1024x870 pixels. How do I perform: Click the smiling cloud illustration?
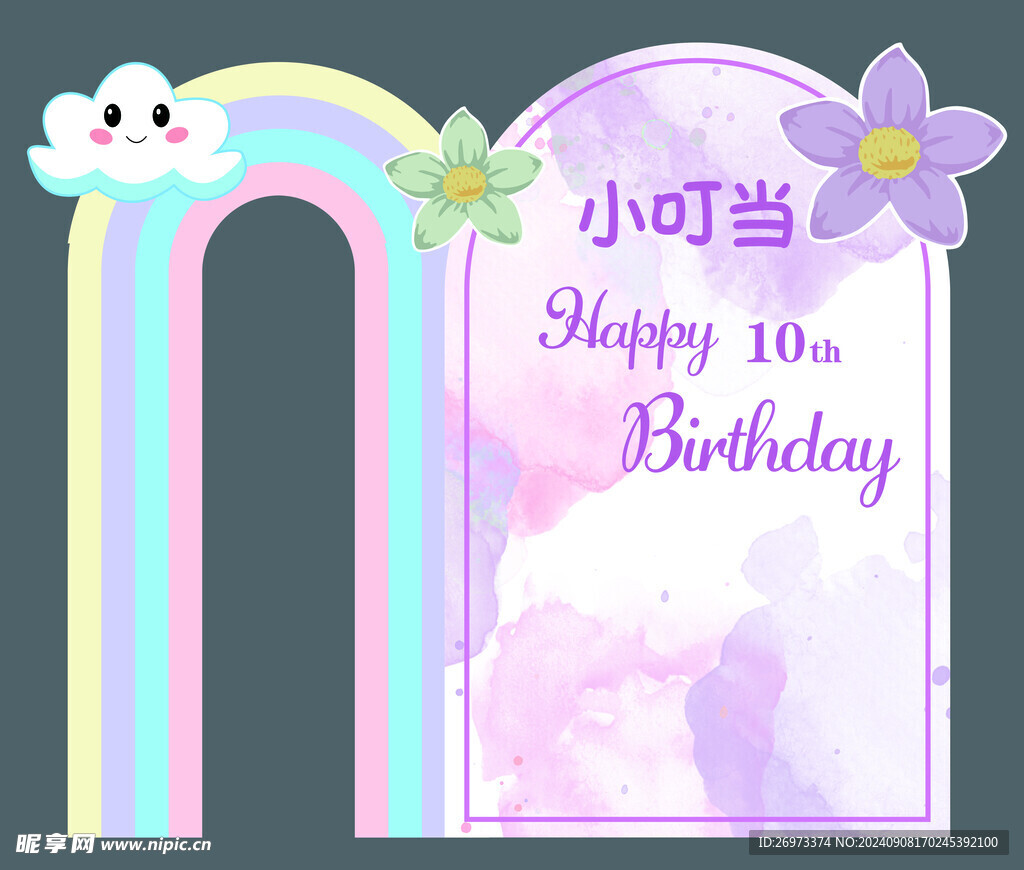(x=136, y=133)
